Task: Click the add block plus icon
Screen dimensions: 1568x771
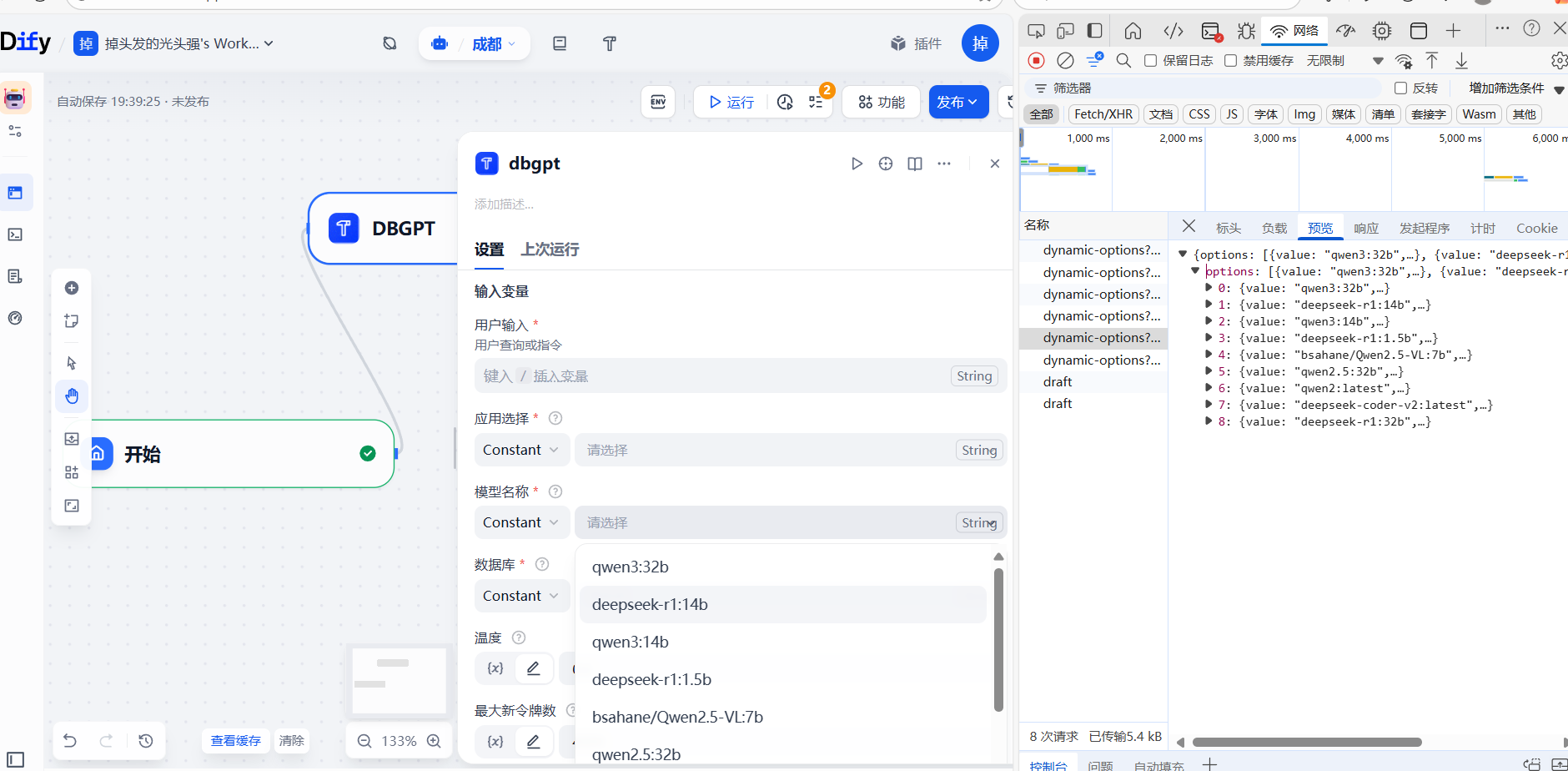Action: pos(72,287)
